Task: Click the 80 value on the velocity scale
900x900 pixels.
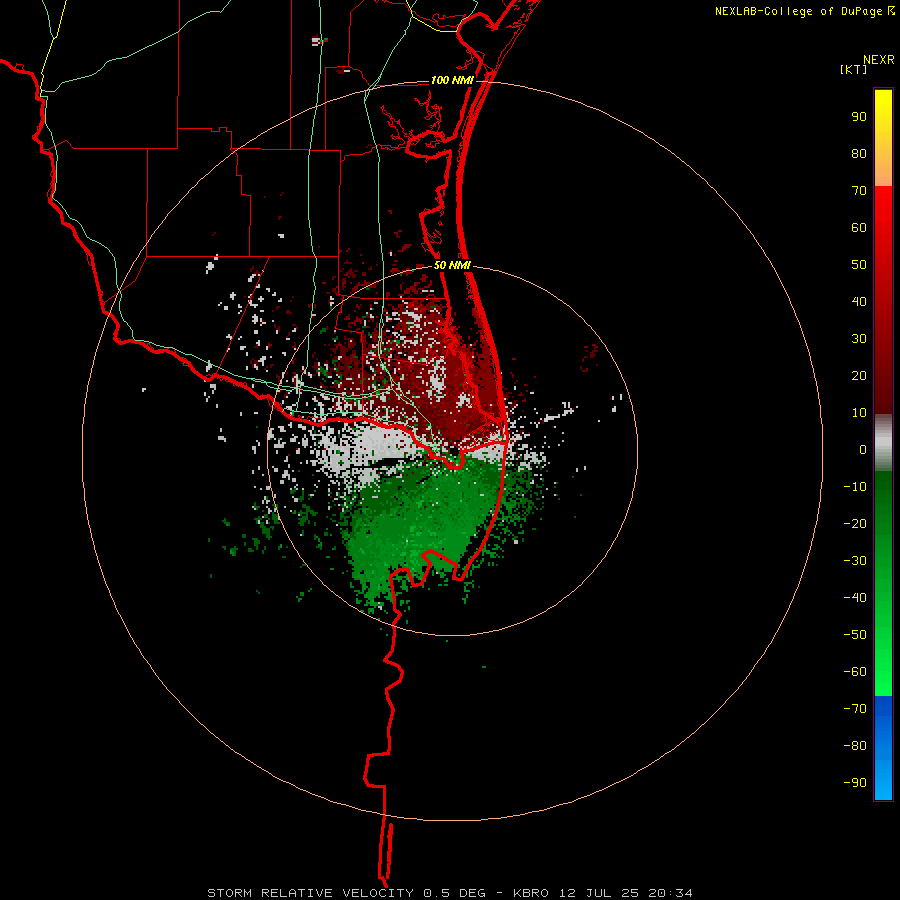Action: click(x=859, y=153)
